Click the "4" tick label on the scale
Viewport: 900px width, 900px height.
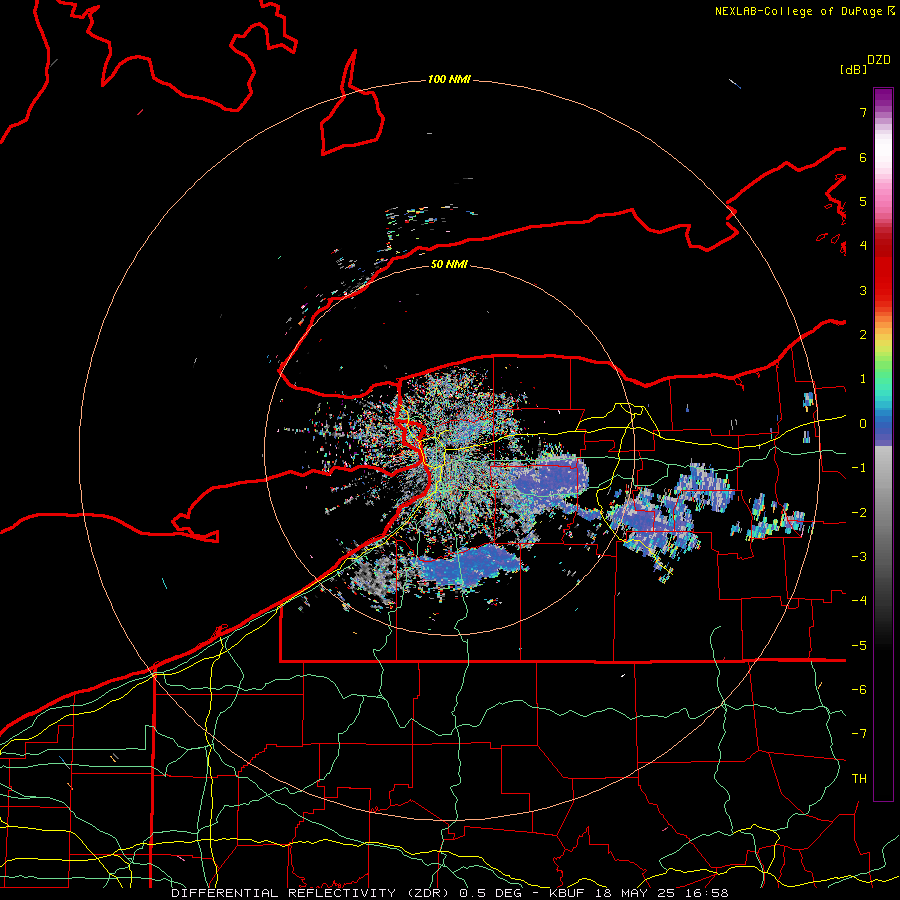coord(863,246)
